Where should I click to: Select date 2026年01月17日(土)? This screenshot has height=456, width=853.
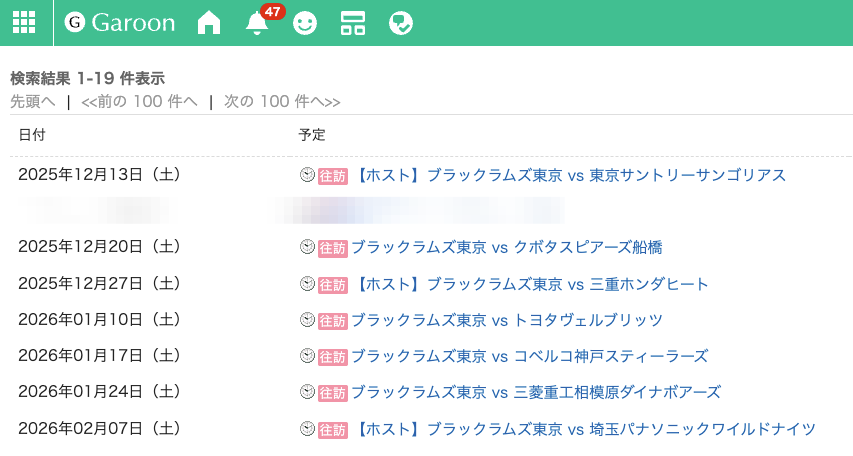click(x=99, y=355)
